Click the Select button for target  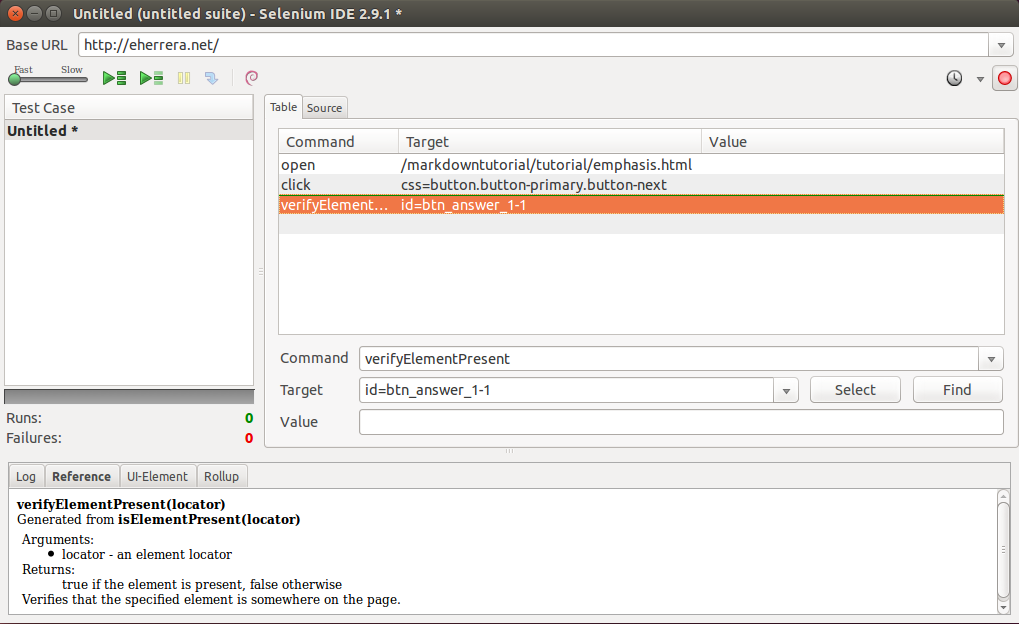pos(855,390)
